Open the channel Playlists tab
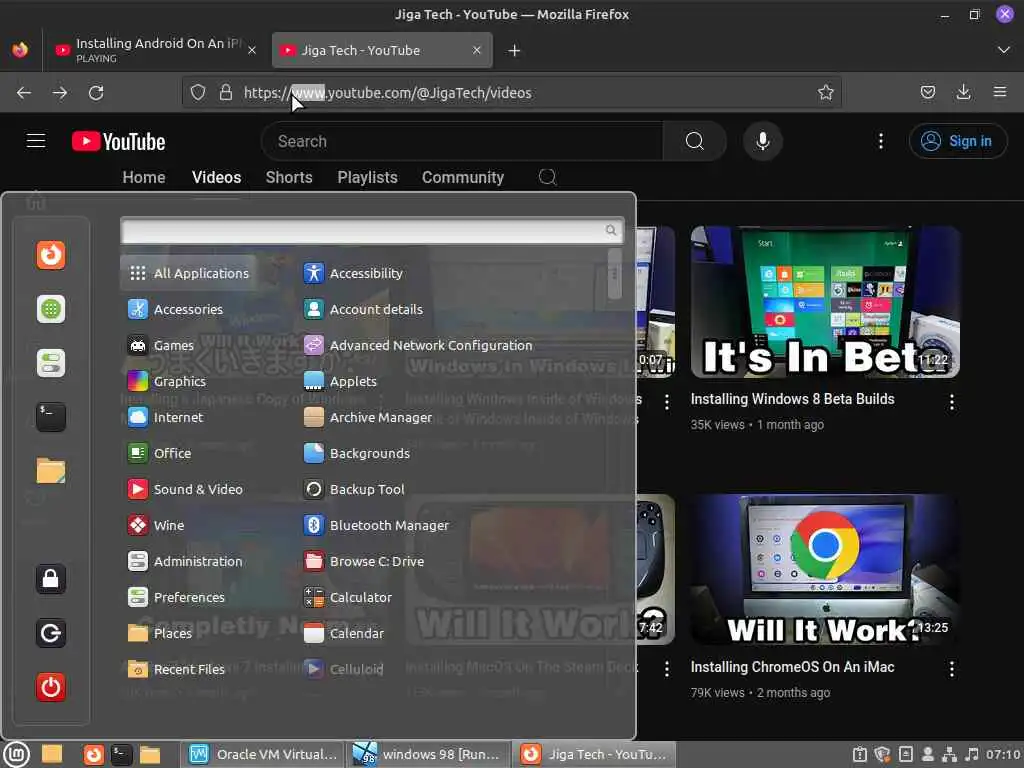 [367, 177]
